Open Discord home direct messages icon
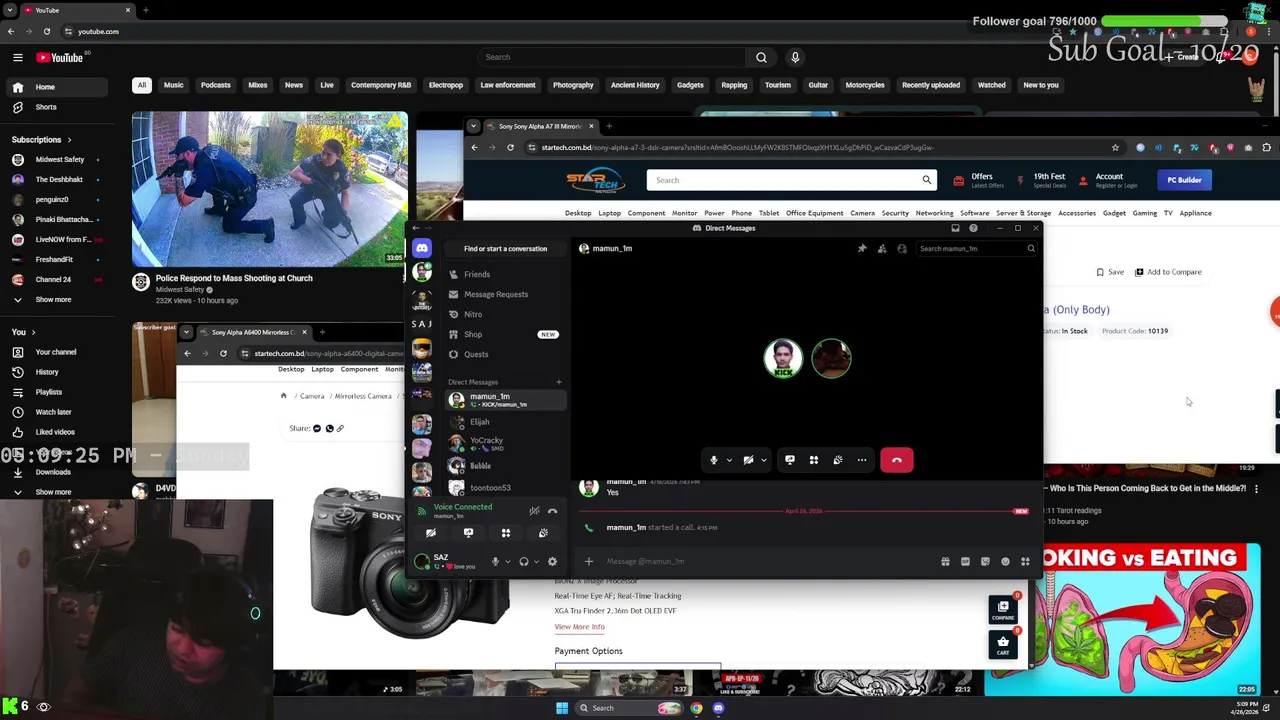This screenshot has width=1280, height=720. click(x=422, y=248)
